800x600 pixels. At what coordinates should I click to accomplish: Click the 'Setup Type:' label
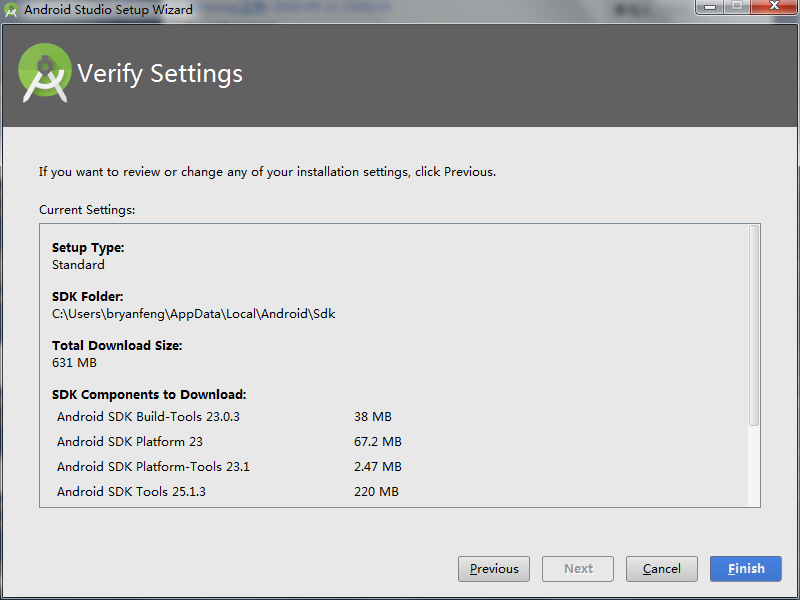[x=88, y=247]
